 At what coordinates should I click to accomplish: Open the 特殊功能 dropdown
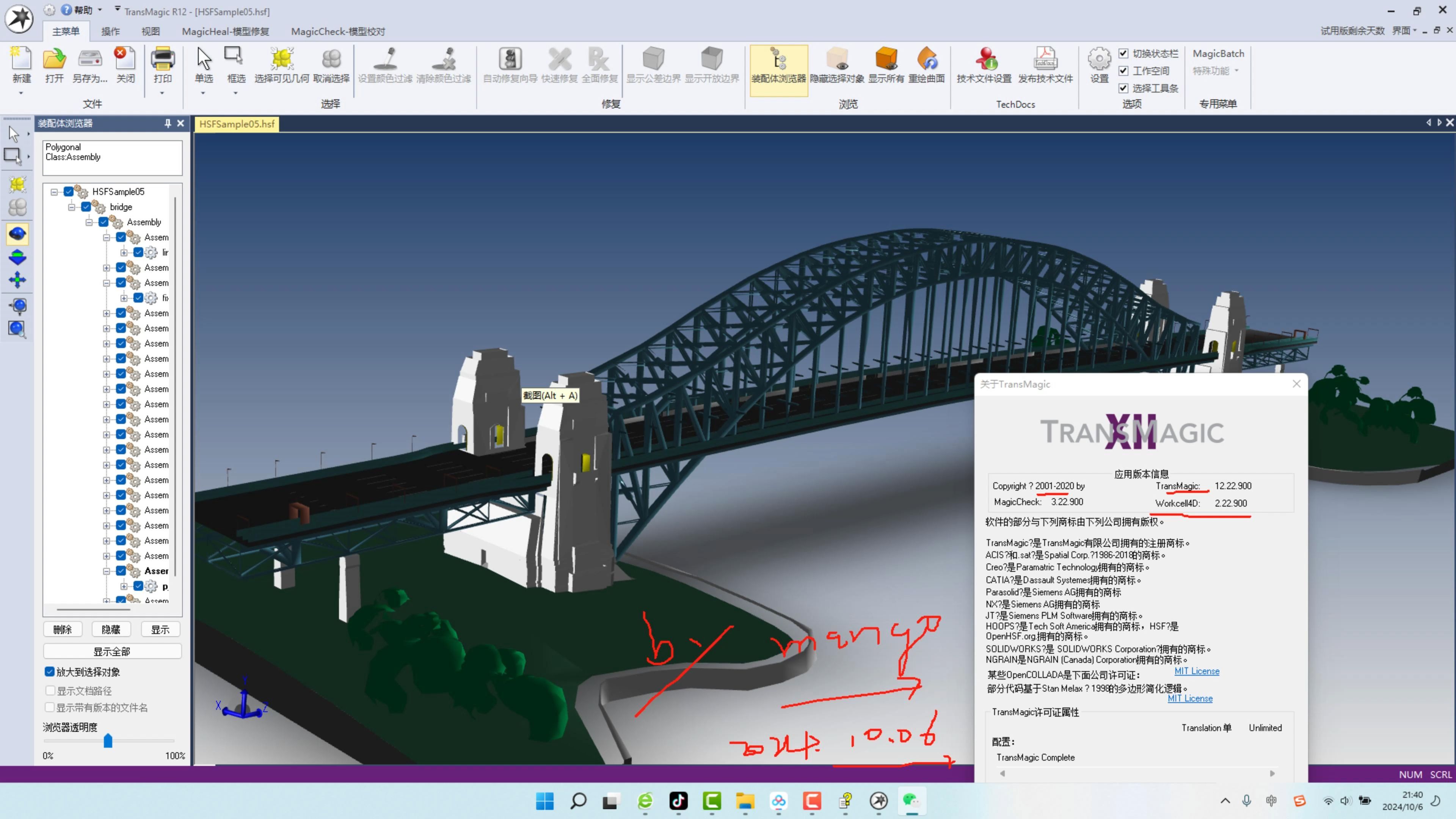click(x=1215, y=71)
